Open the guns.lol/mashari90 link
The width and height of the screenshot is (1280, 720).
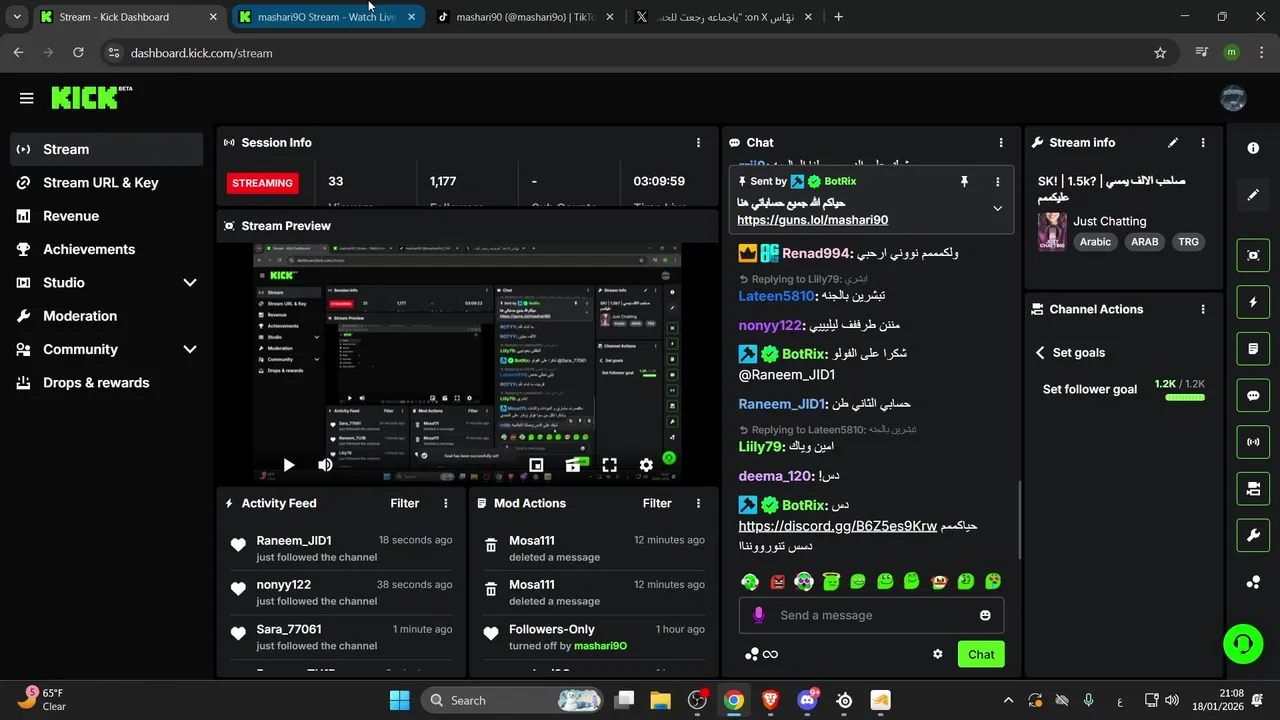(x=812, y=220)
